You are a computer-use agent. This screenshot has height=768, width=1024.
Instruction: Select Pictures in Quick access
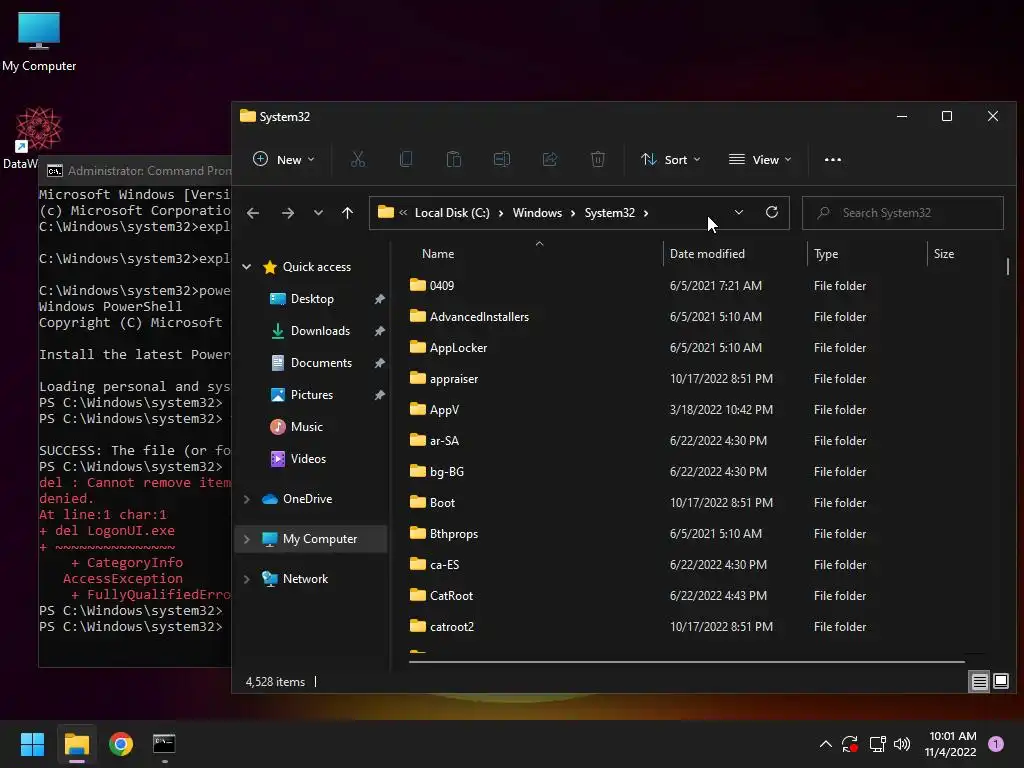(312, 395)
